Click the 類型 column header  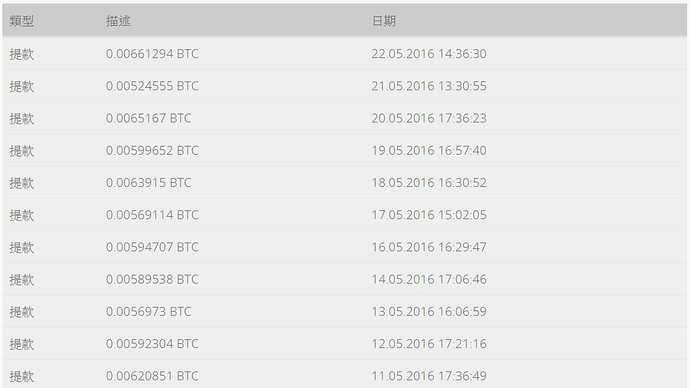point(22,21)
